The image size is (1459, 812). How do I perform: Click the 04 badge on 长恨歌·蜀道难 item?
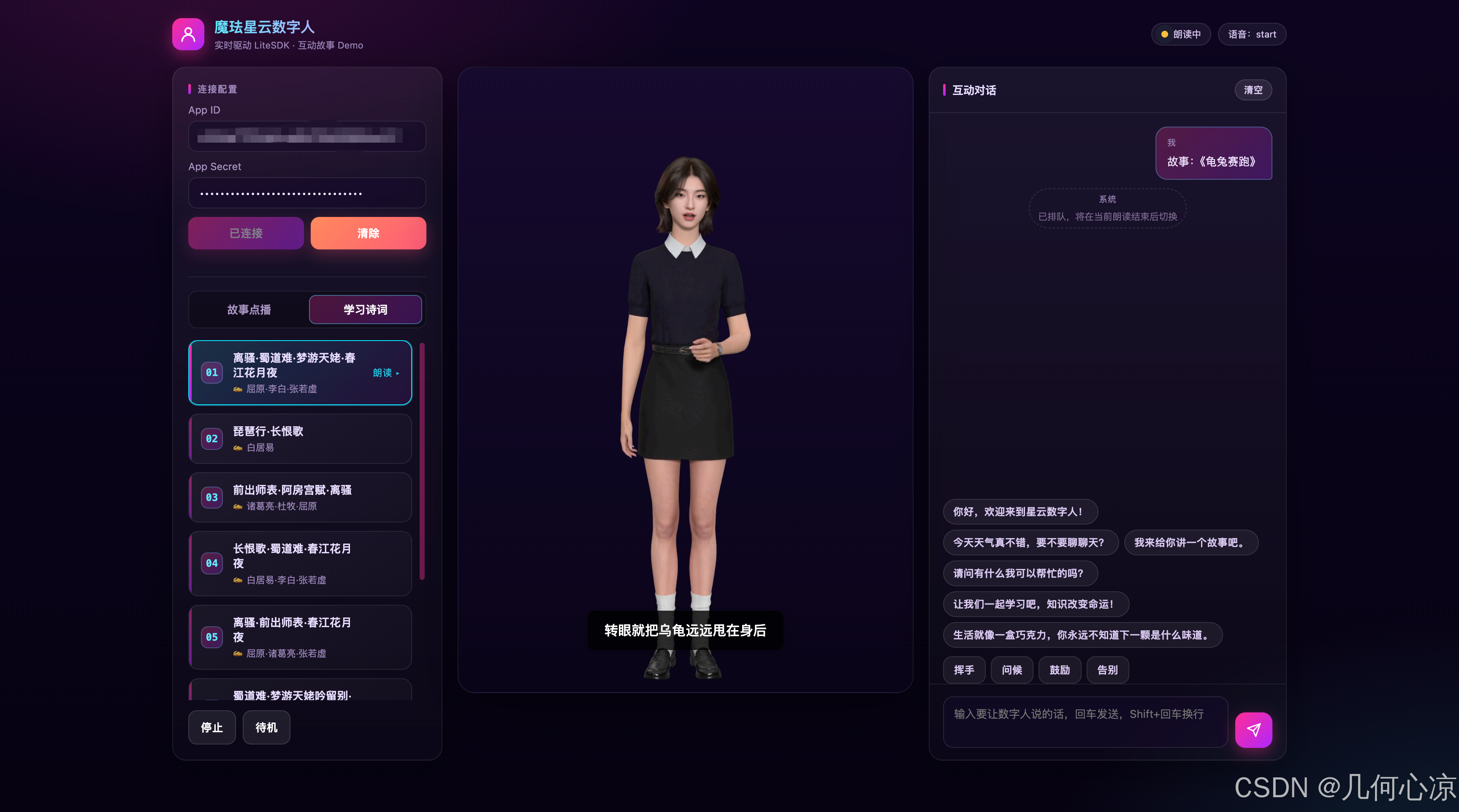click(x=212, y=563)
